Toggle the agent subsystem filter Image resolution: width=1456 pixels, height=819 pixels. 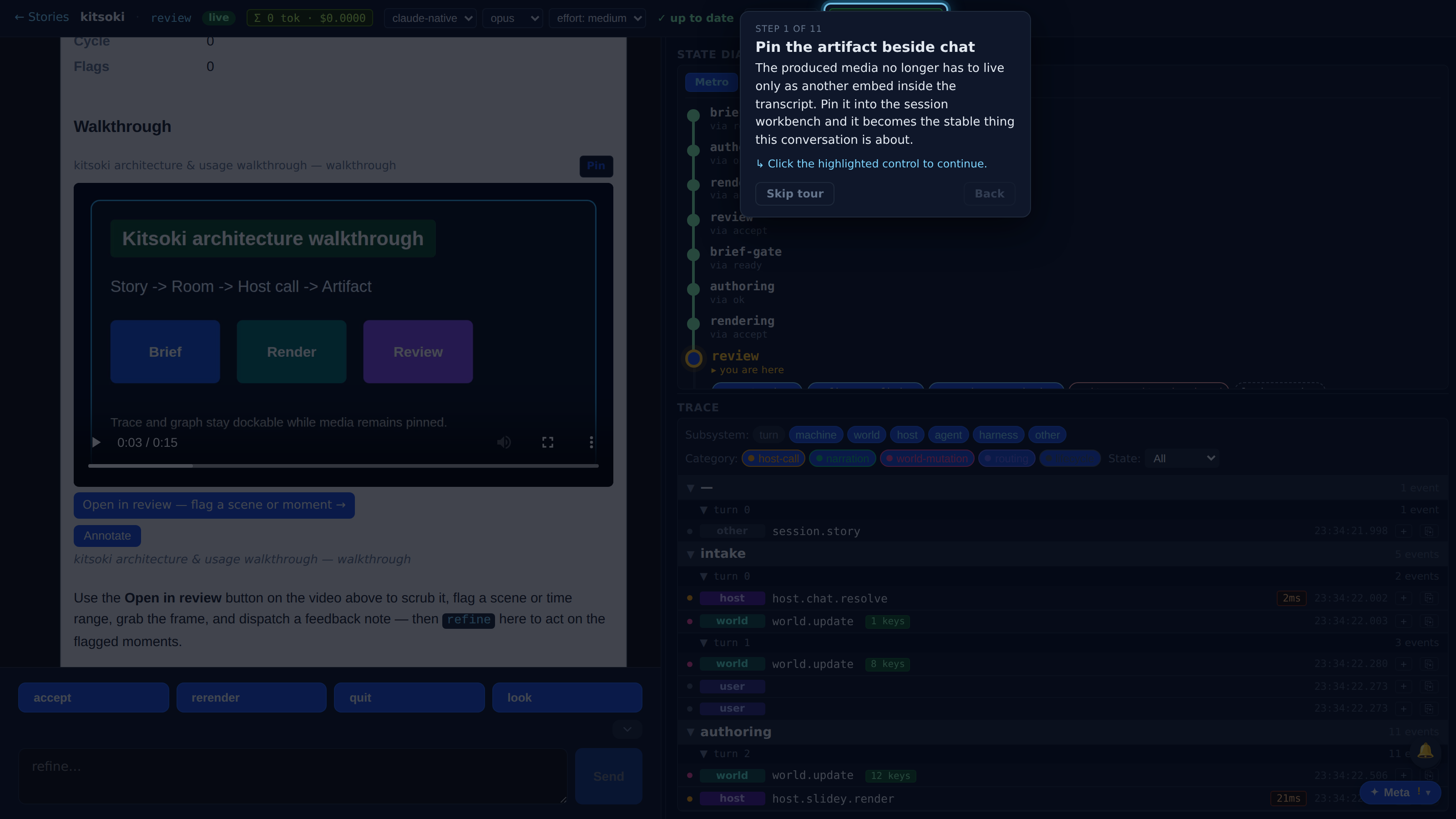(948, 435)
